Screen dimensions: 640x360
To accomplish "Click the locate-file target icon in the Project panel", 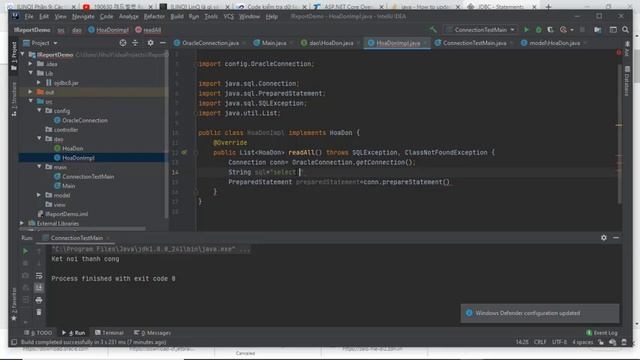I will 122,43.
